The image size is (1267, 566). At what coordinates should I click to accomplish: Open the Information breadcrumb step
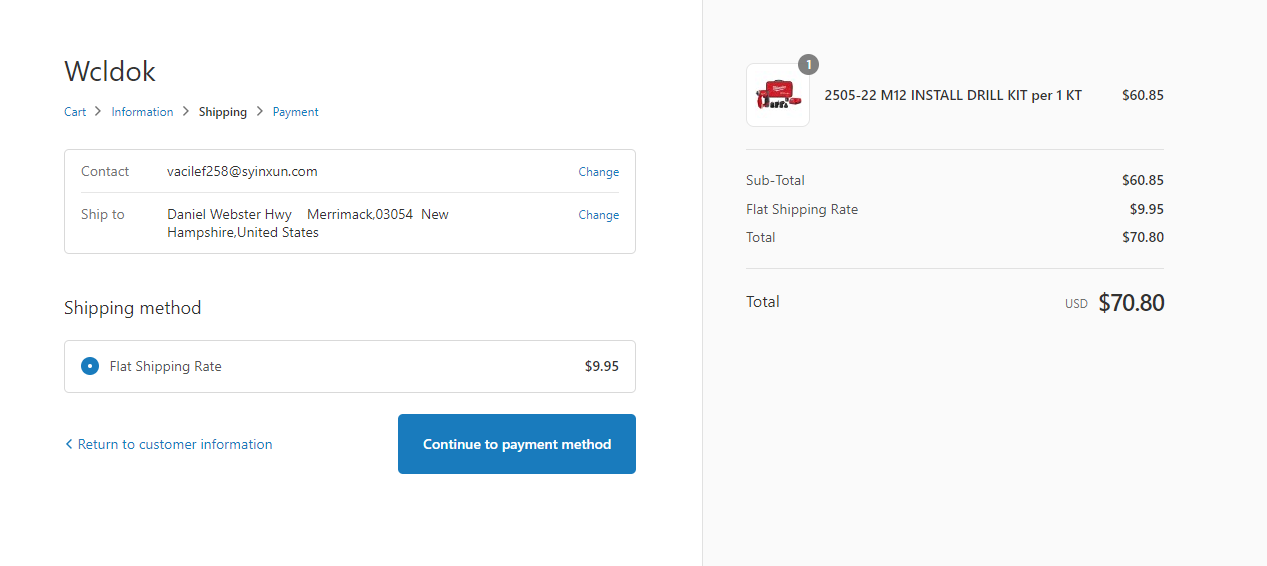(x=142, y=112)
